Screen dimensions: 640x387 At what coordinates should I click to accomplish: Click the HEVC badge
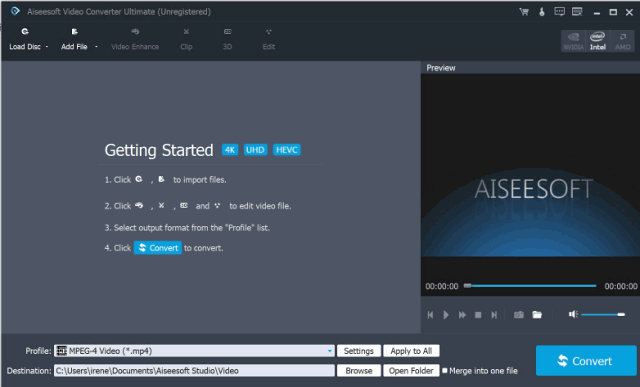click(x=287, y=150)
